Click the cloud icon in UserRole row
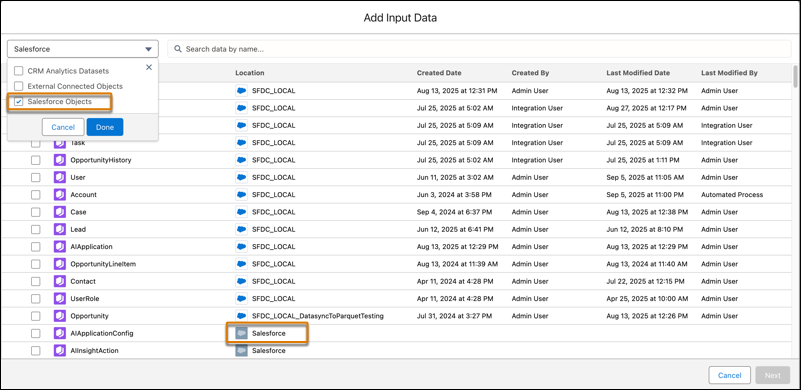801x390 pixels. (x=241, y=299)
